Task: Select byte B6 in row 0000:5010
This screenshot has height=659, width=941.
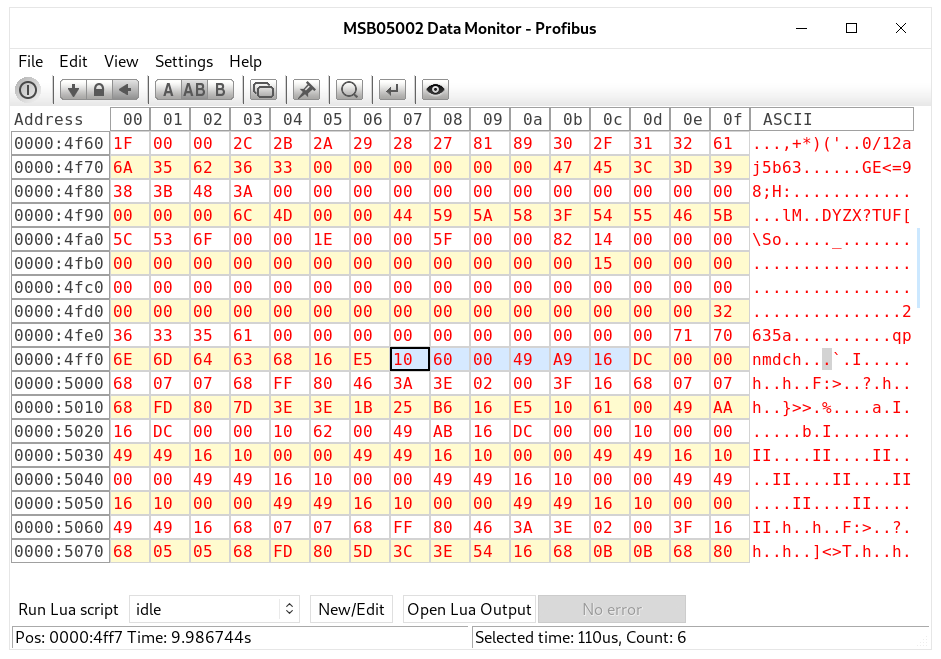Action: coord(450,408)
